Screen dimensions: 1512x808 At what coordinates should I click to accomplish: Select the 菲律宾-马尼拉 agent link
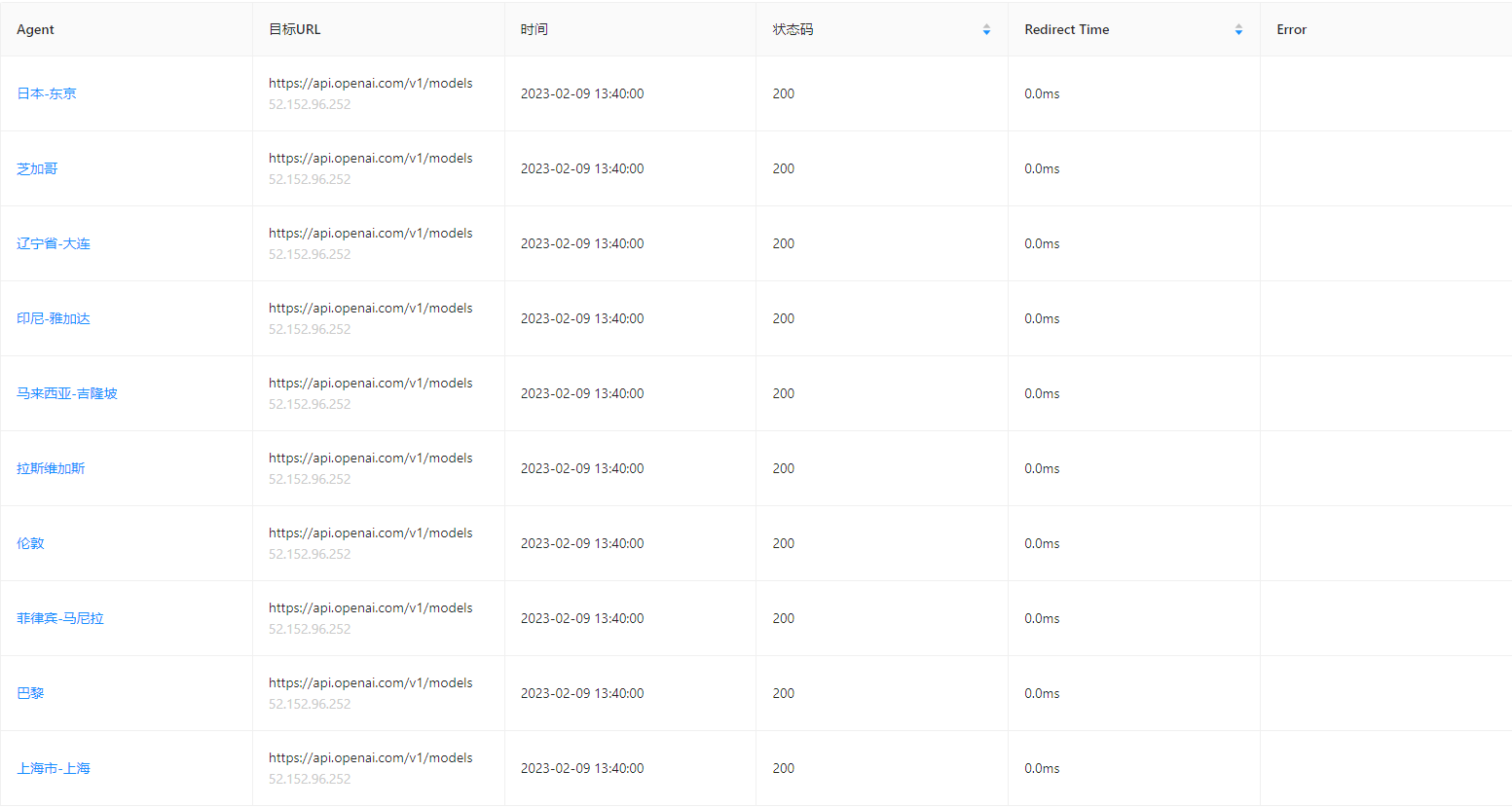click(60, 618)
